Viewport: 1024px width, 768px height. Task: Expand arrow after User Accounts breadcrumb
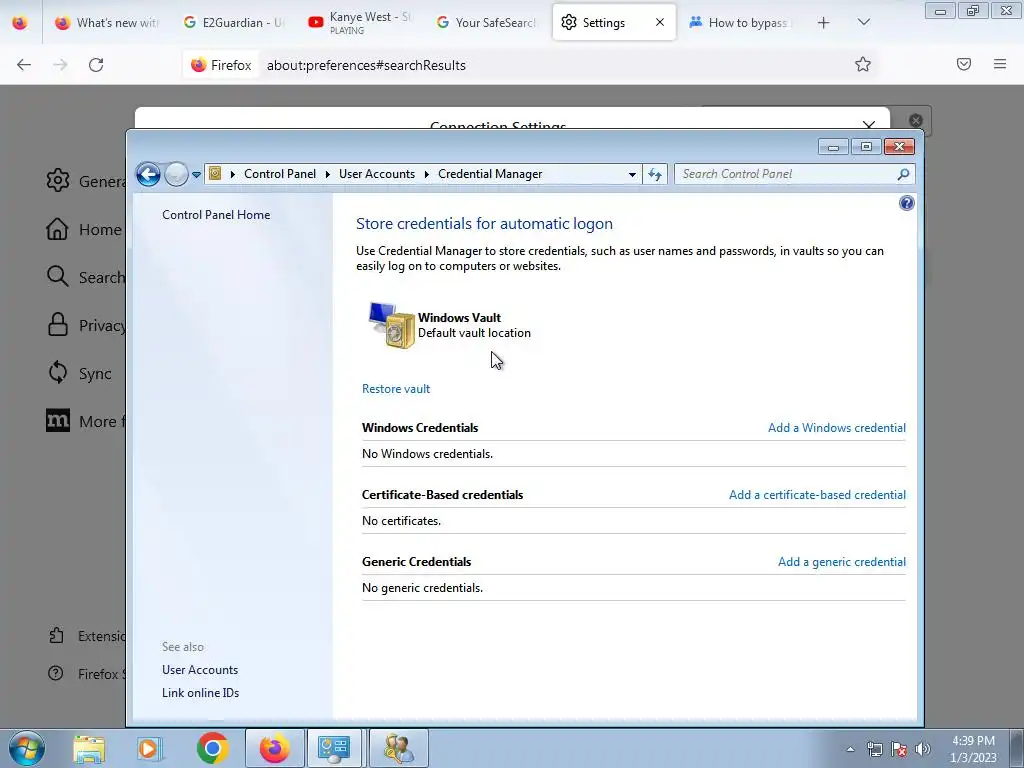point(426,174)
